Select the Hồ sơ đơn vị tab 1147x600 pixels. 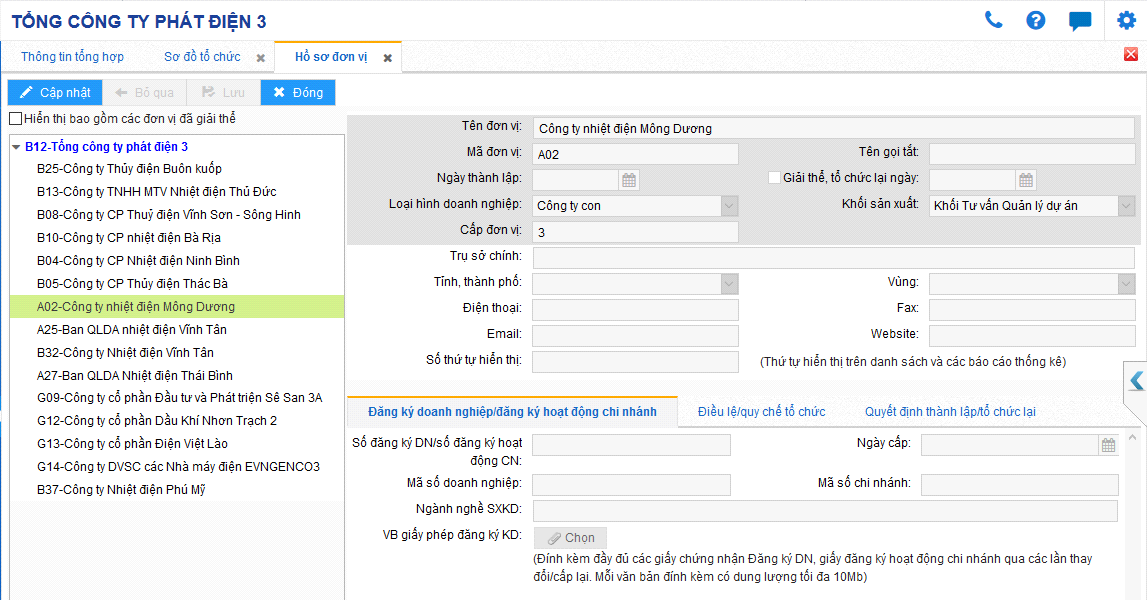pyautogui.click(x=331, y=57)
